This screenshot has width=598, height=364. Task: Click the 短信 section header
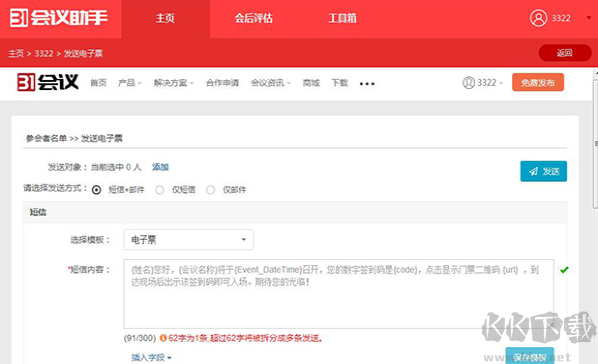tap(295, 212)
